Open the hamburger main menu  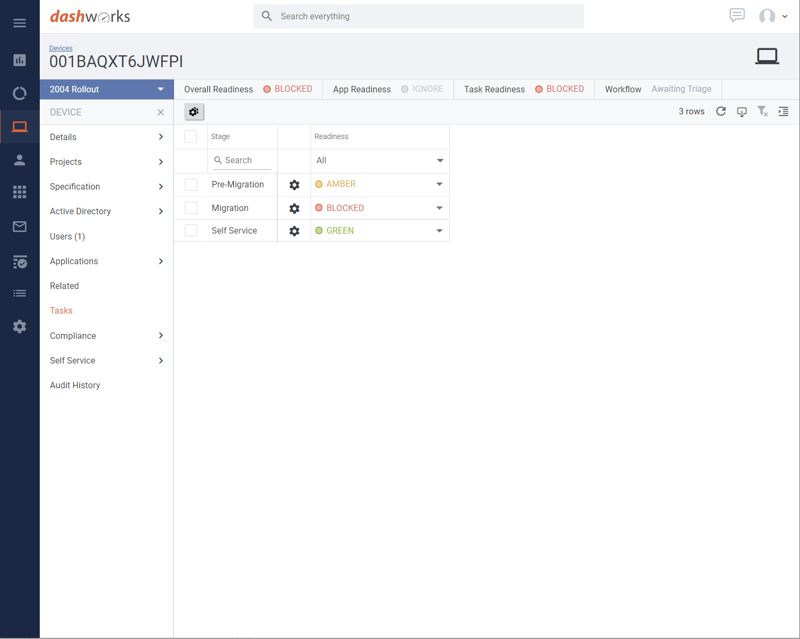(19, 23)
